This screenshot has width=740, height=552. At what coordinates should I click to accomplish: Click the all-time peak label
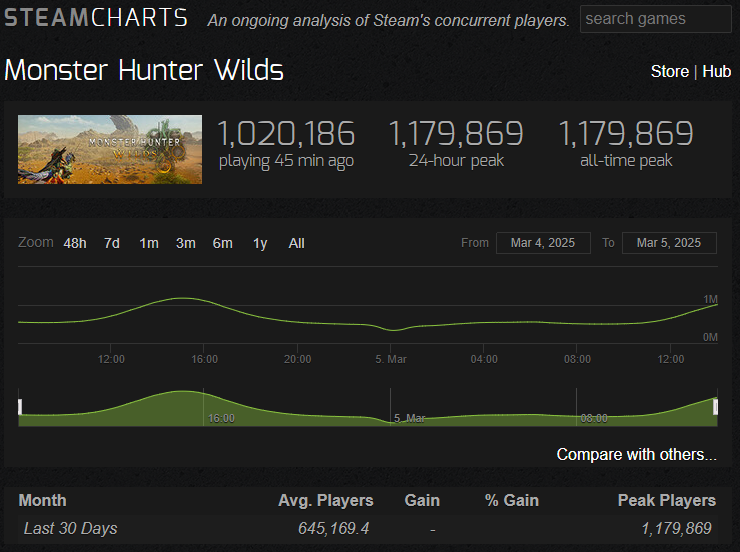pyautogui.click(x=626, y=161)
